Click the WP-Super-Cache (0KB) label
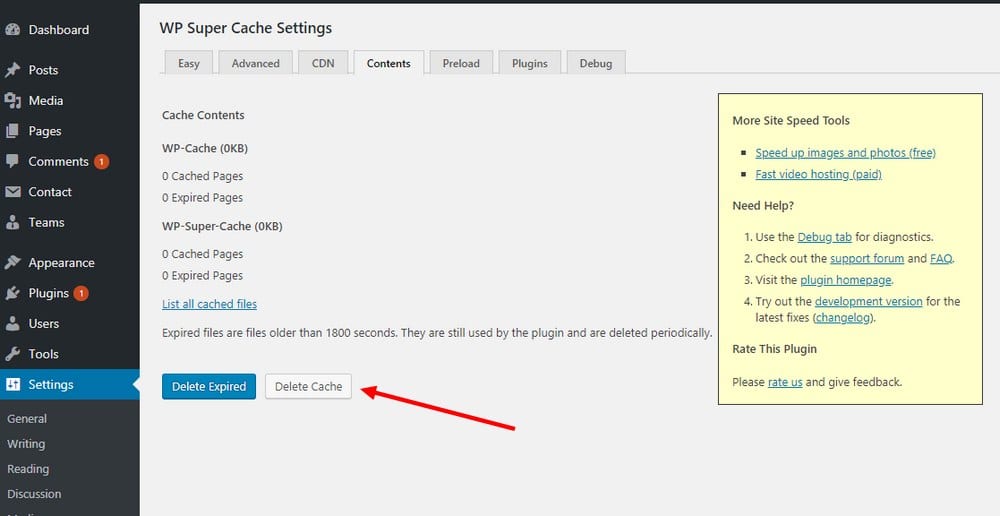This screenshot has width=1000, height=516. click(222, 226)
